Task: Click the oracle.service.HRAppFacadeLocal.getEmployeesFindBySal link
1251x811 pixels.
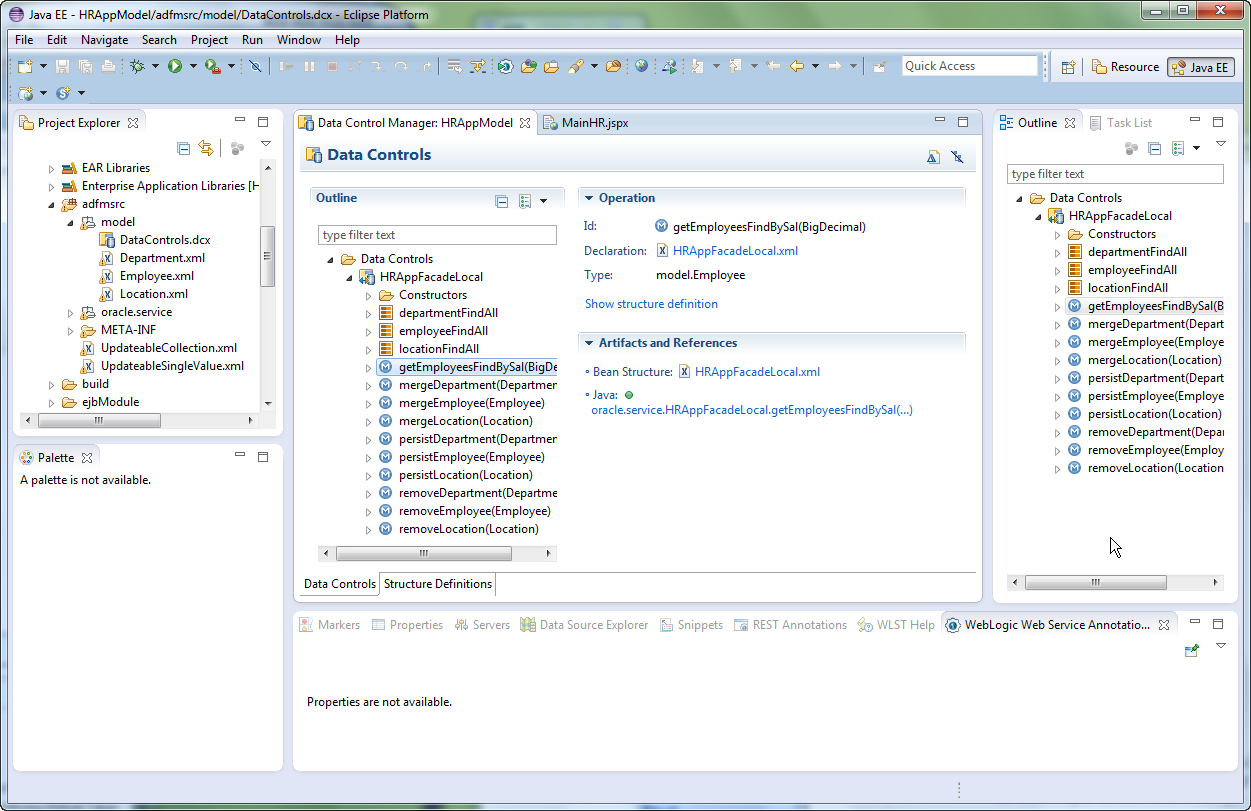Action: click(x=751, y=410)
